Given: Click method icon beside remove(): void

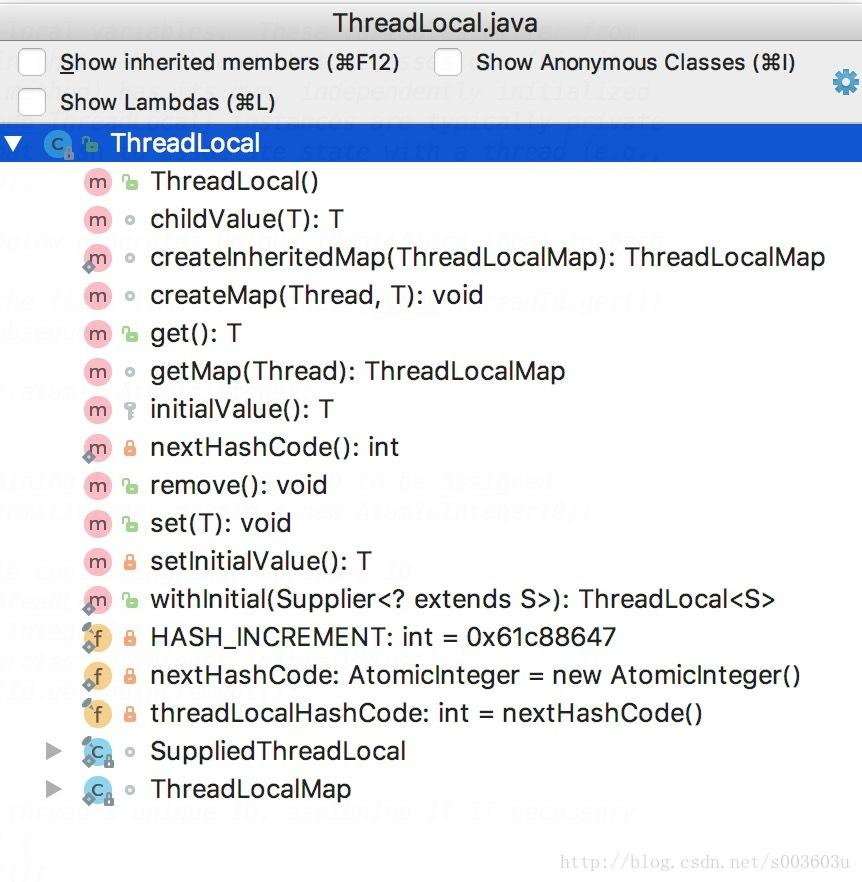Looking at the screenshot, I should tap(98, 486).
